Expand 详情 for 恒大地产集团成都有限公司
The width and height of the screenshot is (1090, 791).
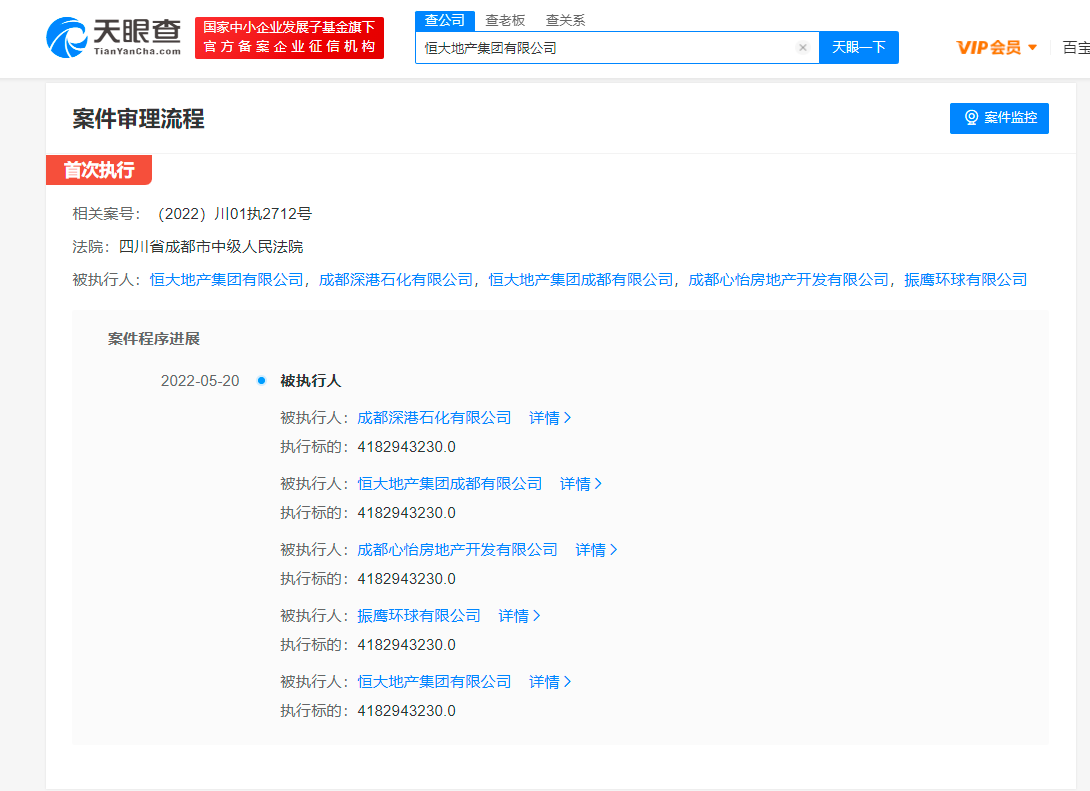580,484
